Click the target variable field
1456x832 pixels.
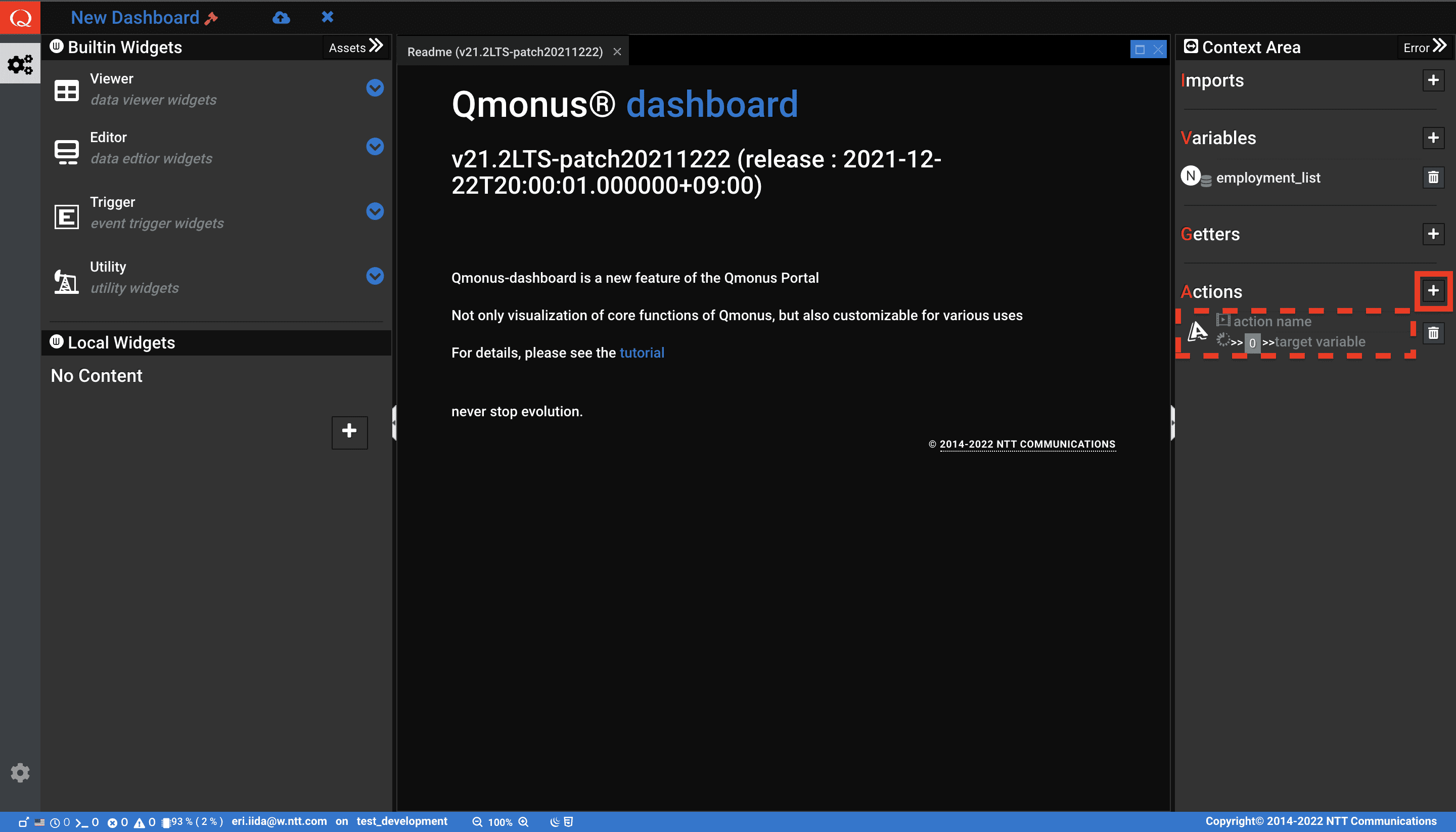point(1320,342)
